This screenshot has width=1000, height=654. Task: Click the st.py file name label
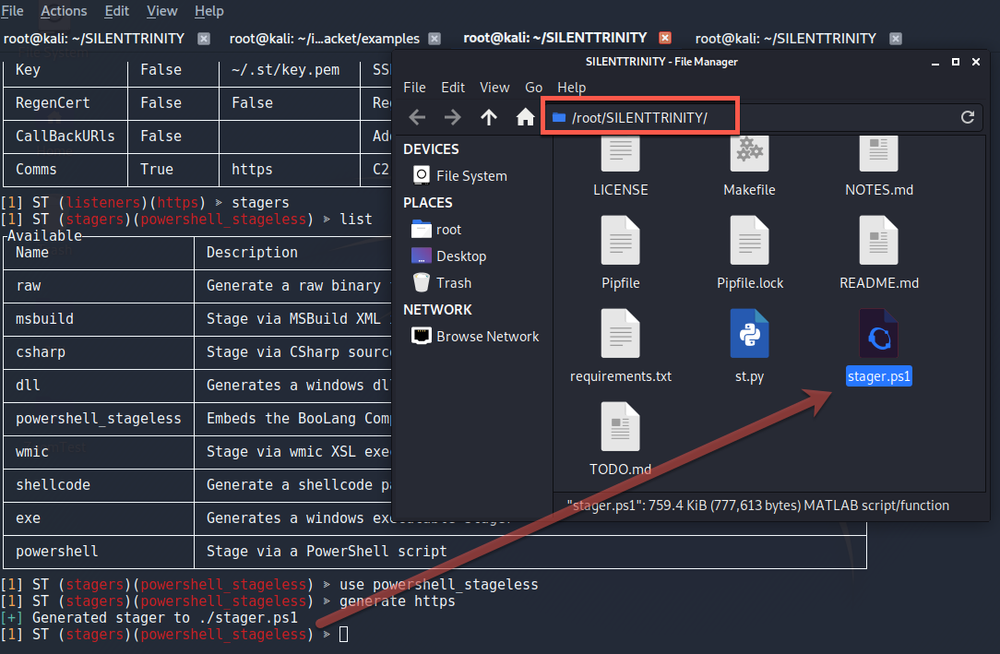(x=749, y=376)
